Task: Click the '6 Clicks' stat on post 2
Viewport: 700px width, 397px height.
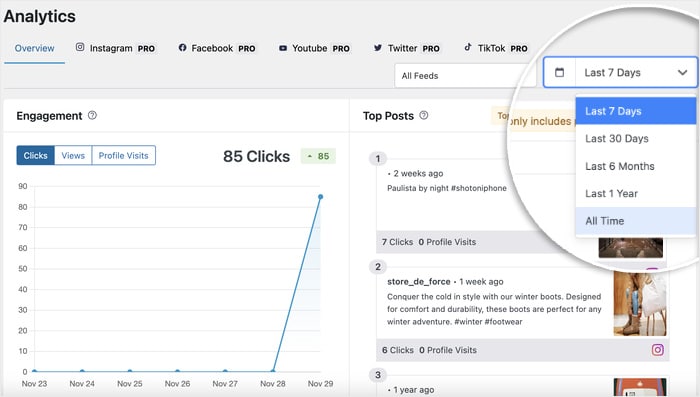Action: tap(398, 350)
